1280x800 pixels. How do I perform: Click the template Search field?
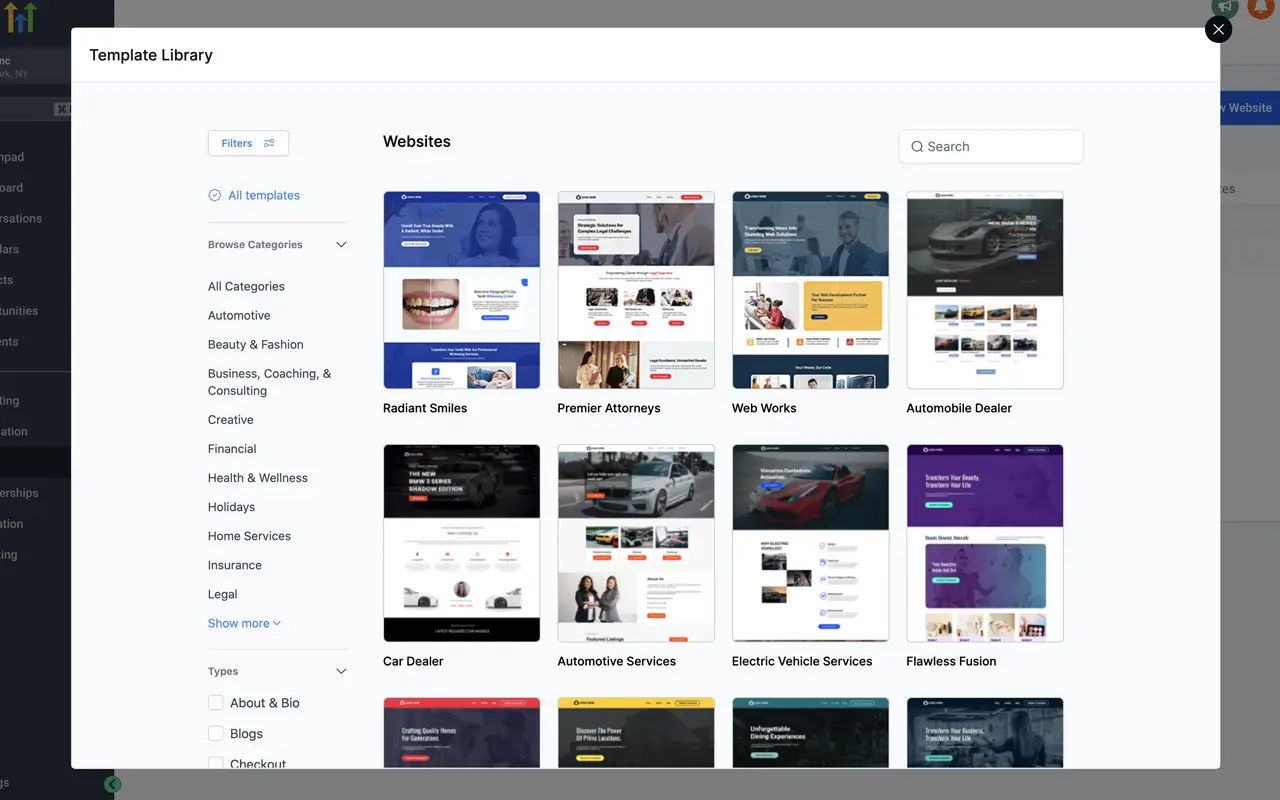[991, 146]
